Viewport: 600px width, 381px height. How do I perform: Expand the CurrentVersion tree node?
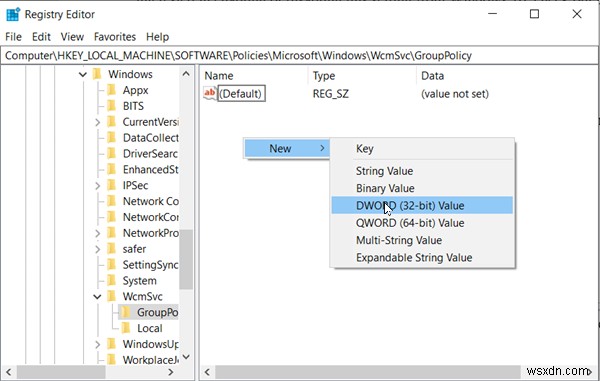pos(97,122)
